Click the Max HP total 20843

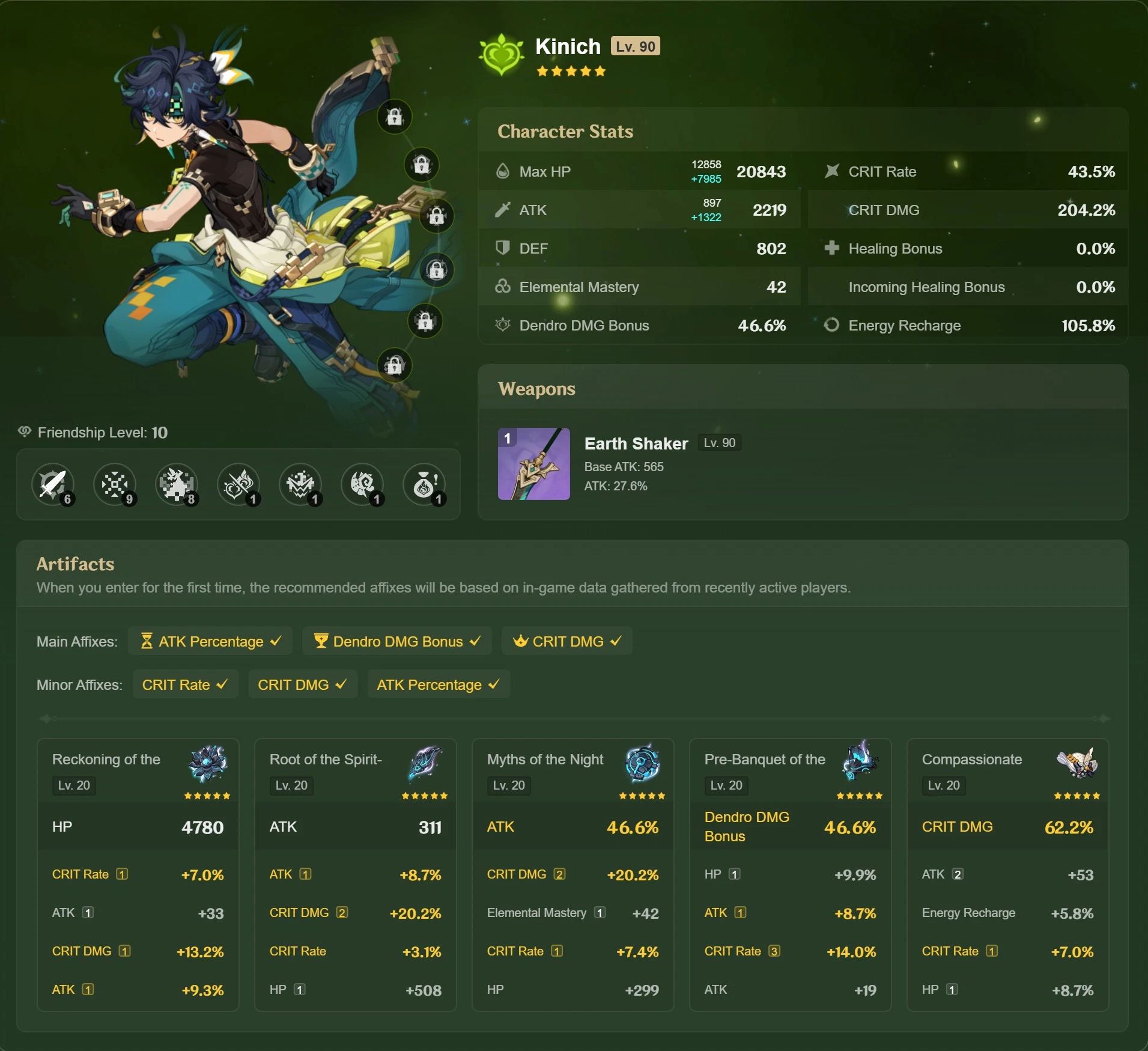click(761, 172)
